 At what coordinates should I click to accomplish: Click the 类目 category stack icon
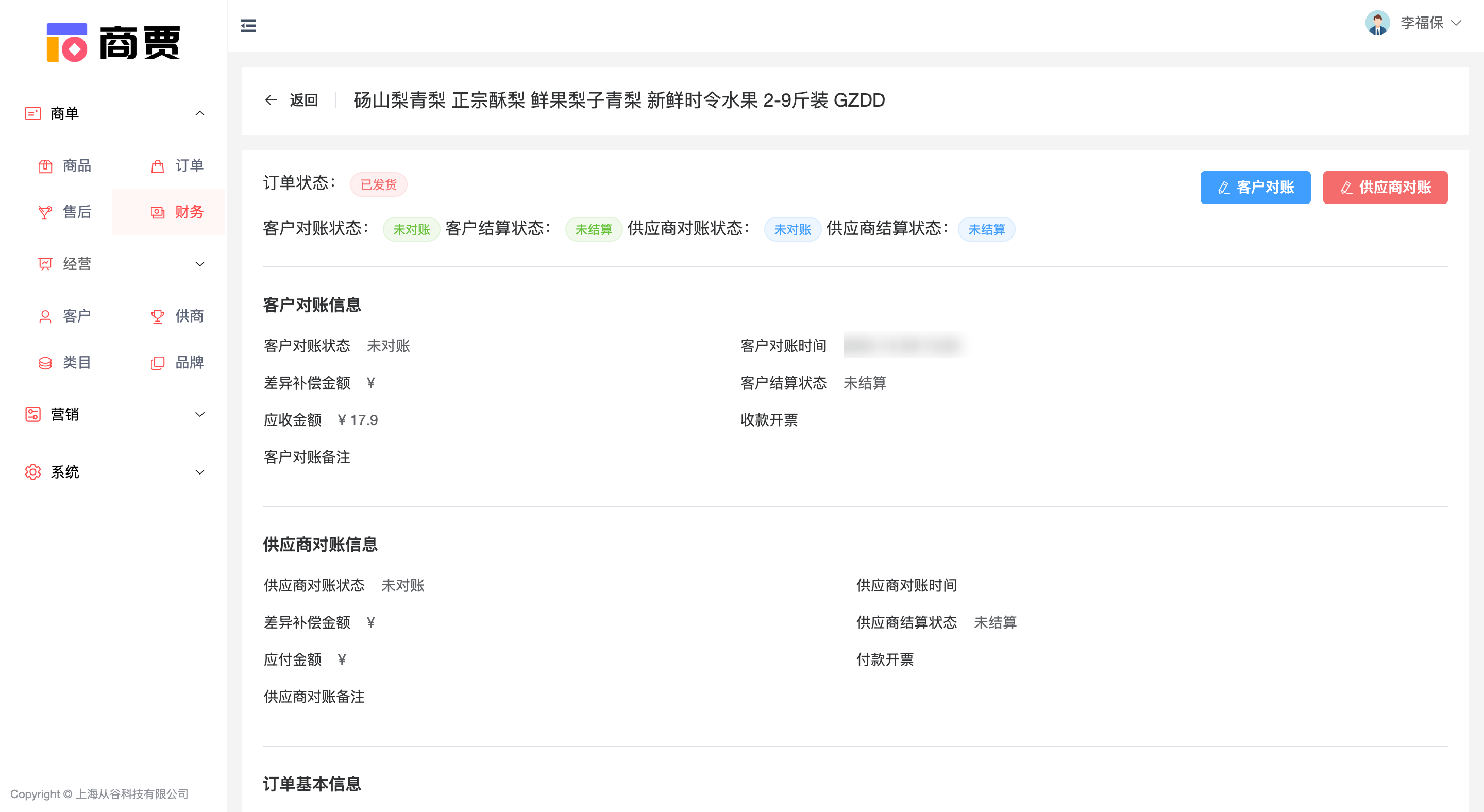pos(45,363)
